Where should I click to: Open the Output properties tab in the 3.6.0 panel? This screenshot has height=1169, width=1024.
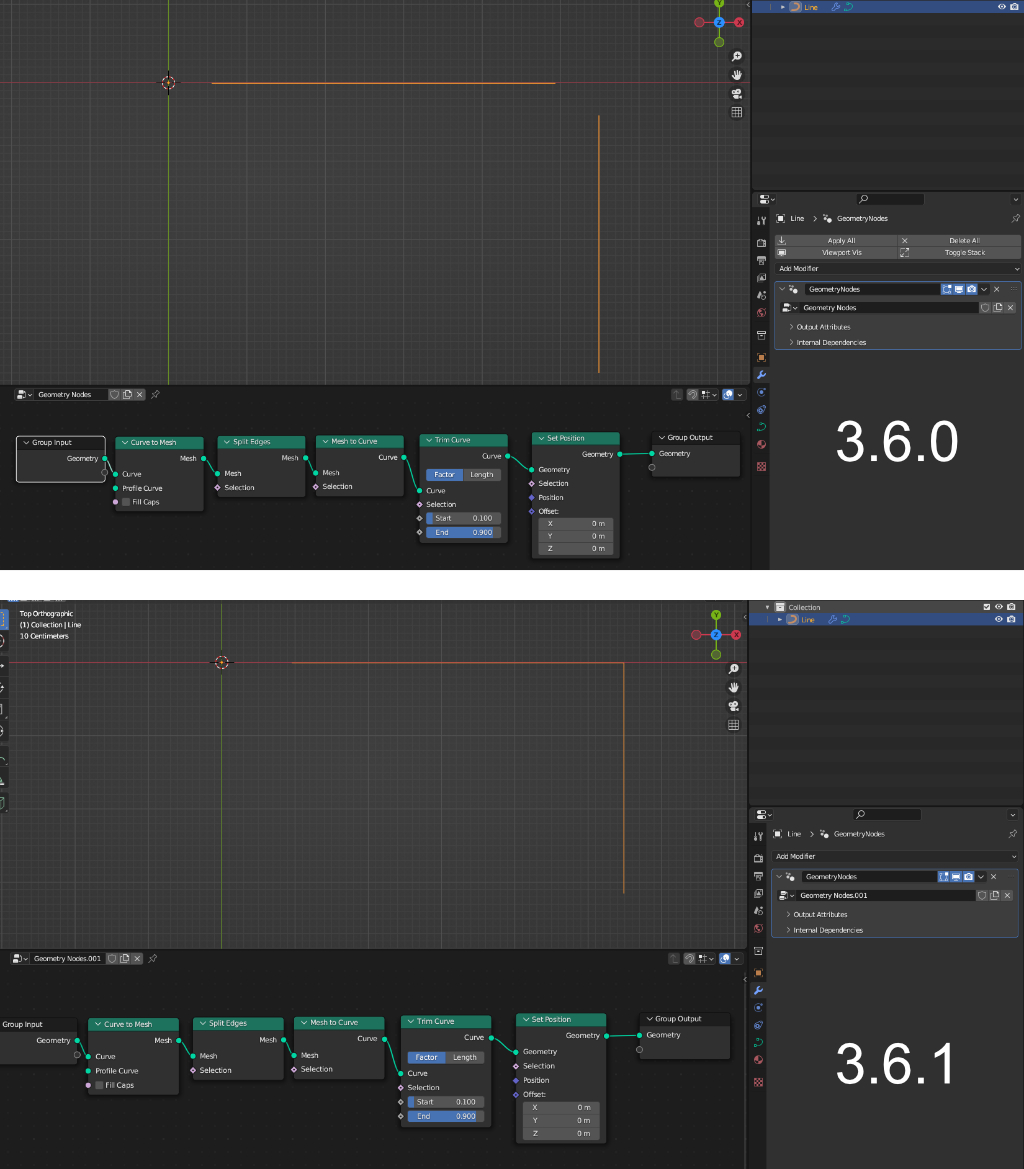pyautogui.click(x=761, y=261)
